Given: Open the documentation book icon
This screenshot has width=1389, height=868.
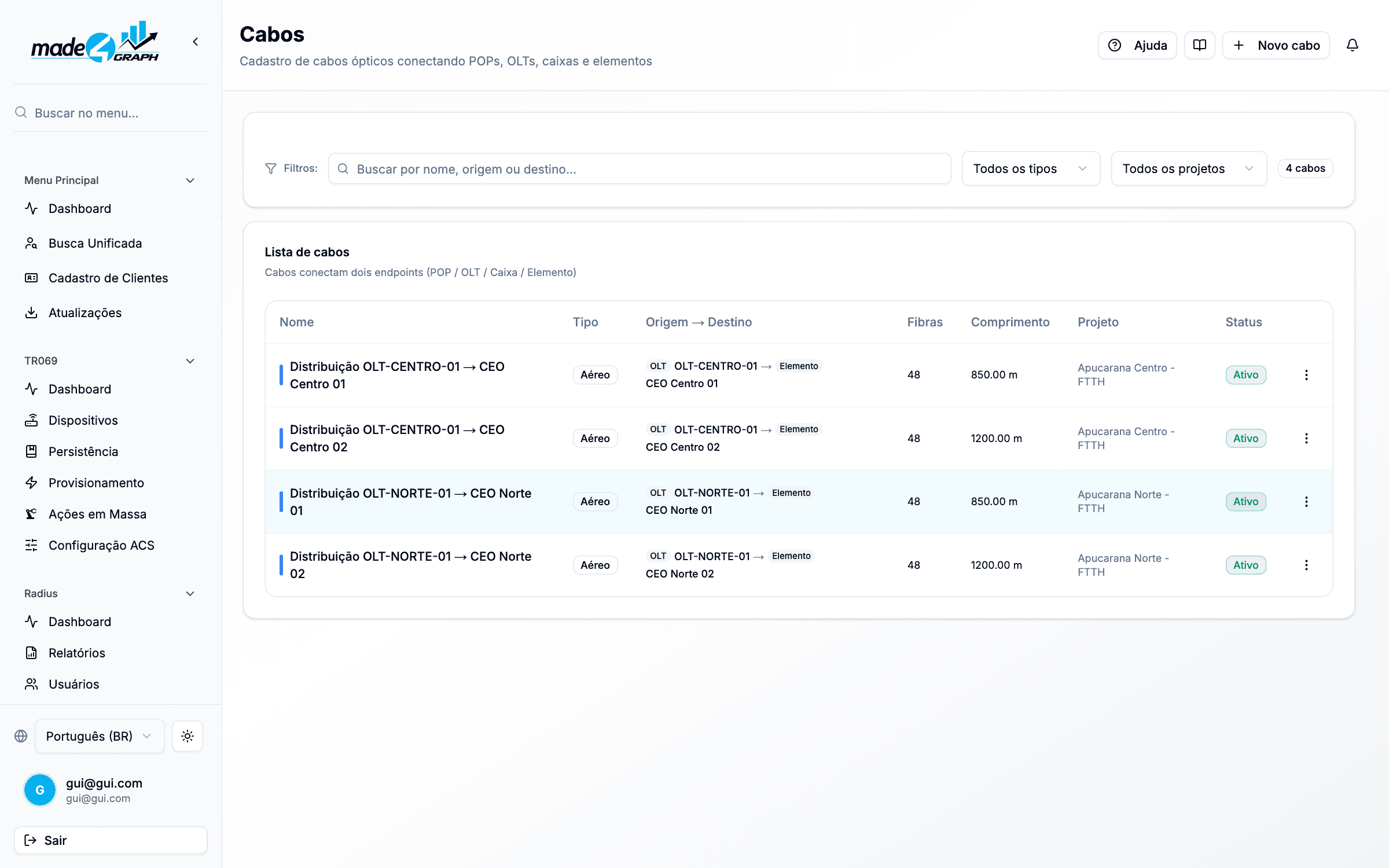Looking at the screenshot, I should click(x=1199, y=45).
